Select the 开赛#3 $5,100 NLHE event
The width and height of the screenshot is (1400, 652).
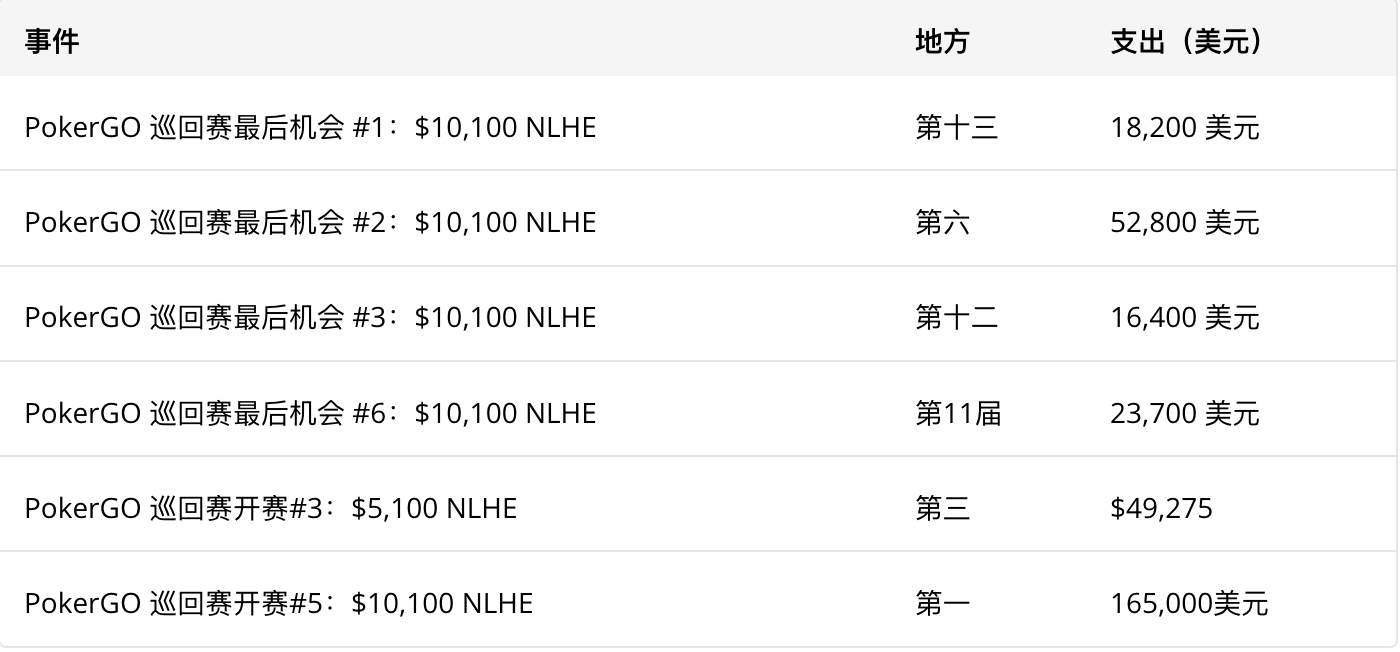coord(271,508)
